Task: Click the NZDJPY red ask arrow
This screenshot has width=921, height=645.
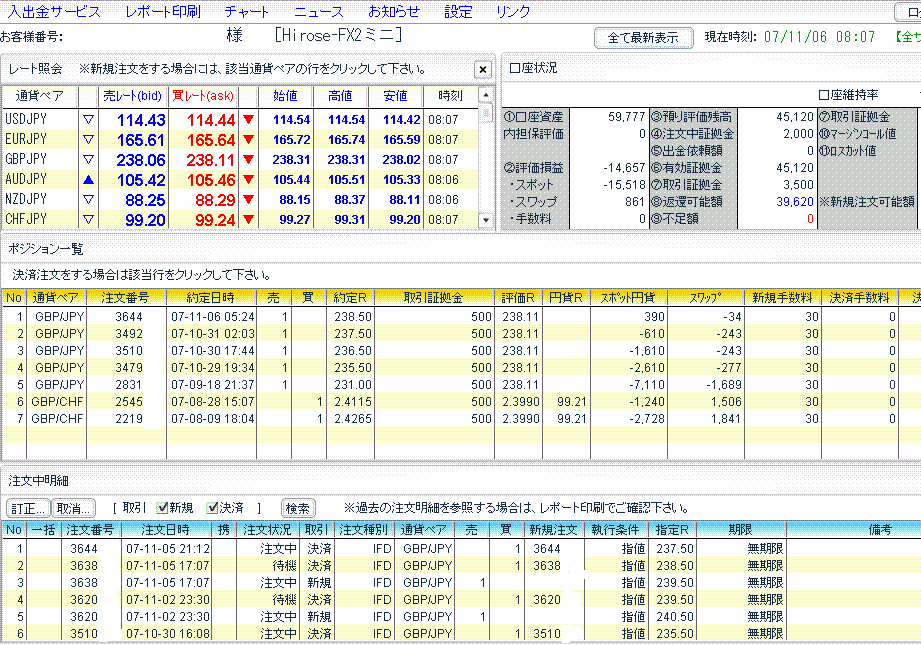Action: (248, 200)
